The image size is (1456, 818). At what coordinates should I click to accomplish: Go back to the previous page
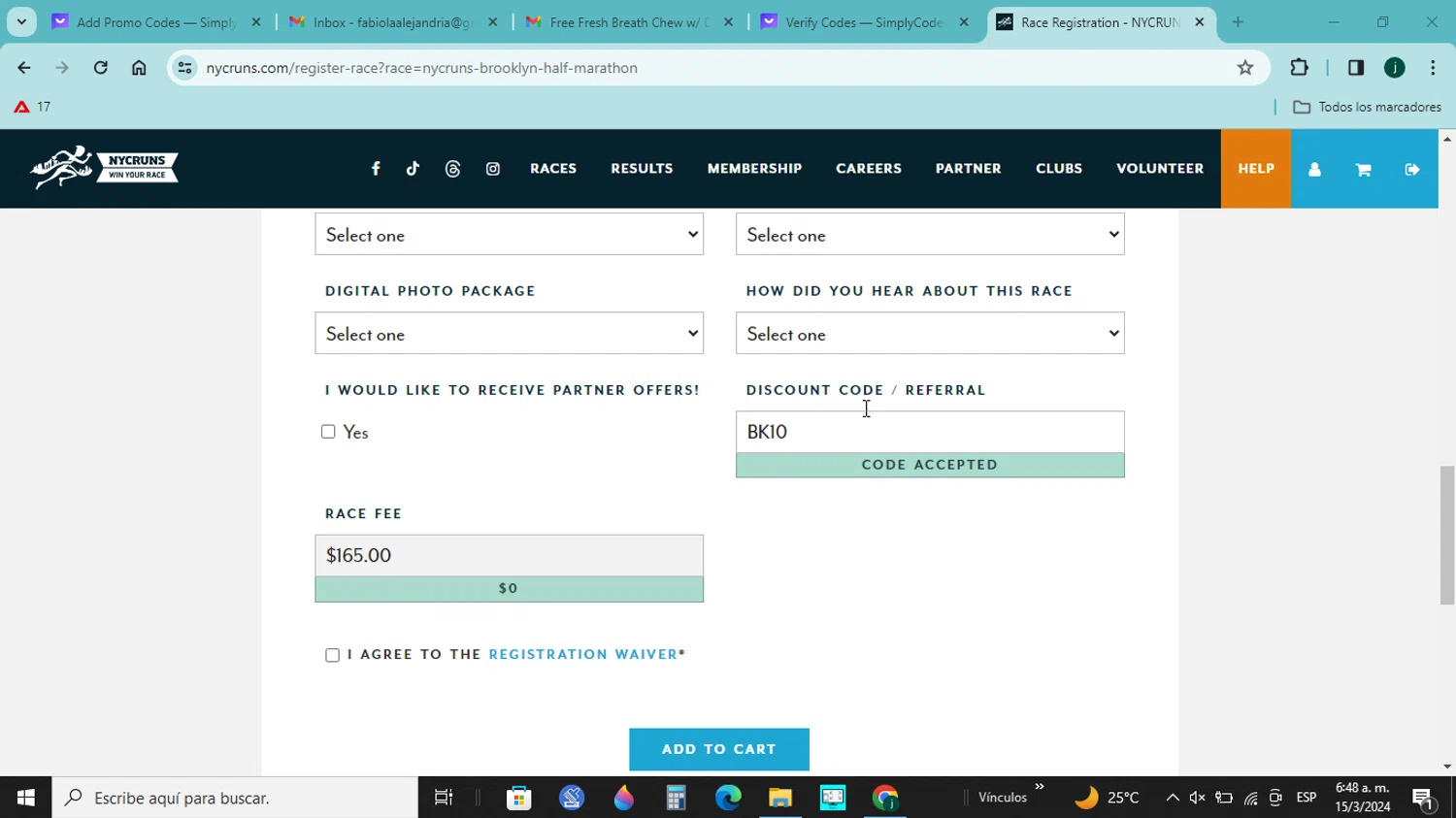pyautogui.click(x=23, y=68)
